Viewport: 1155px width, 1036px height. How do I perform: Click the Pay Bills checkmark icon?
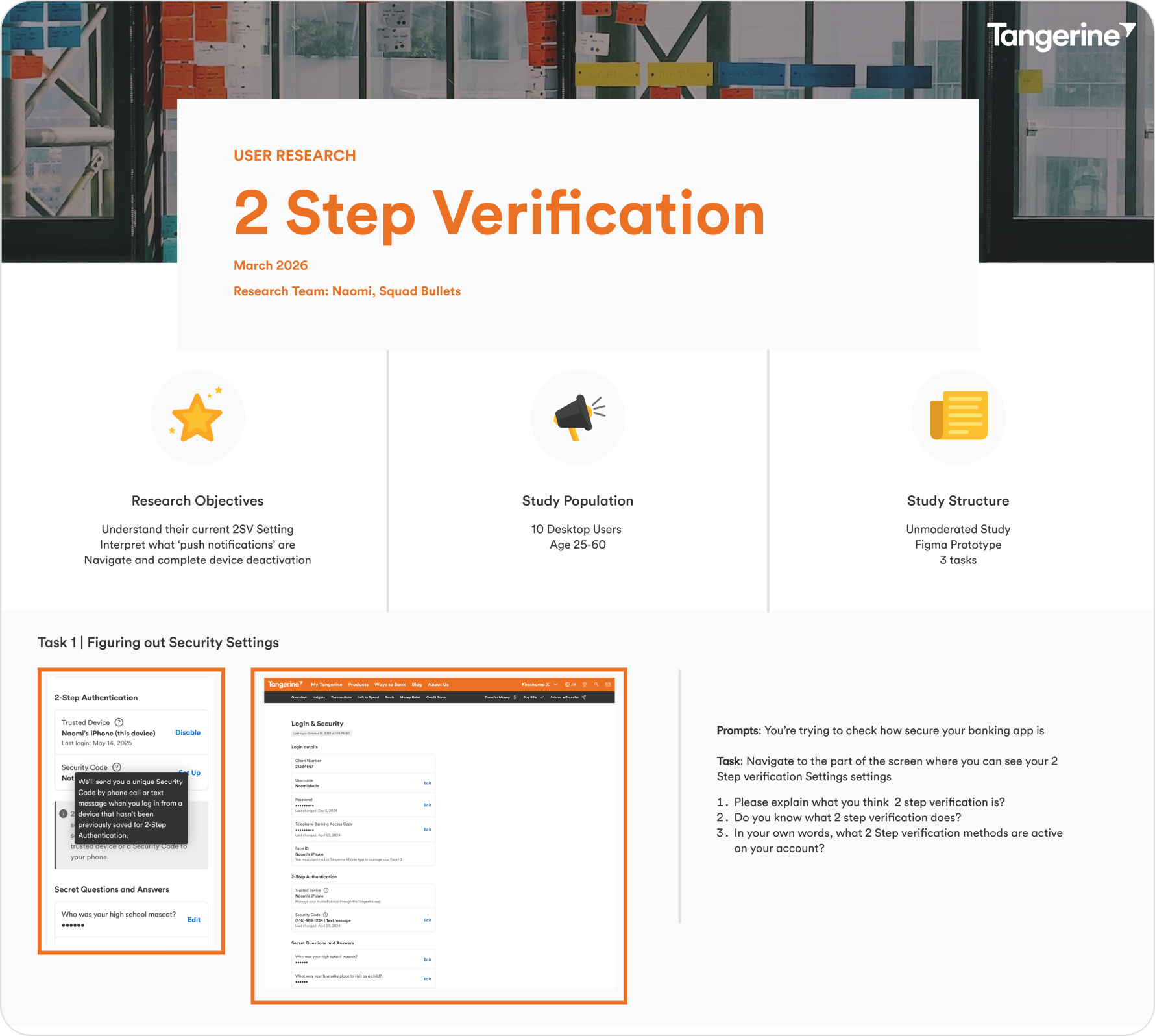tap(542, 697)
